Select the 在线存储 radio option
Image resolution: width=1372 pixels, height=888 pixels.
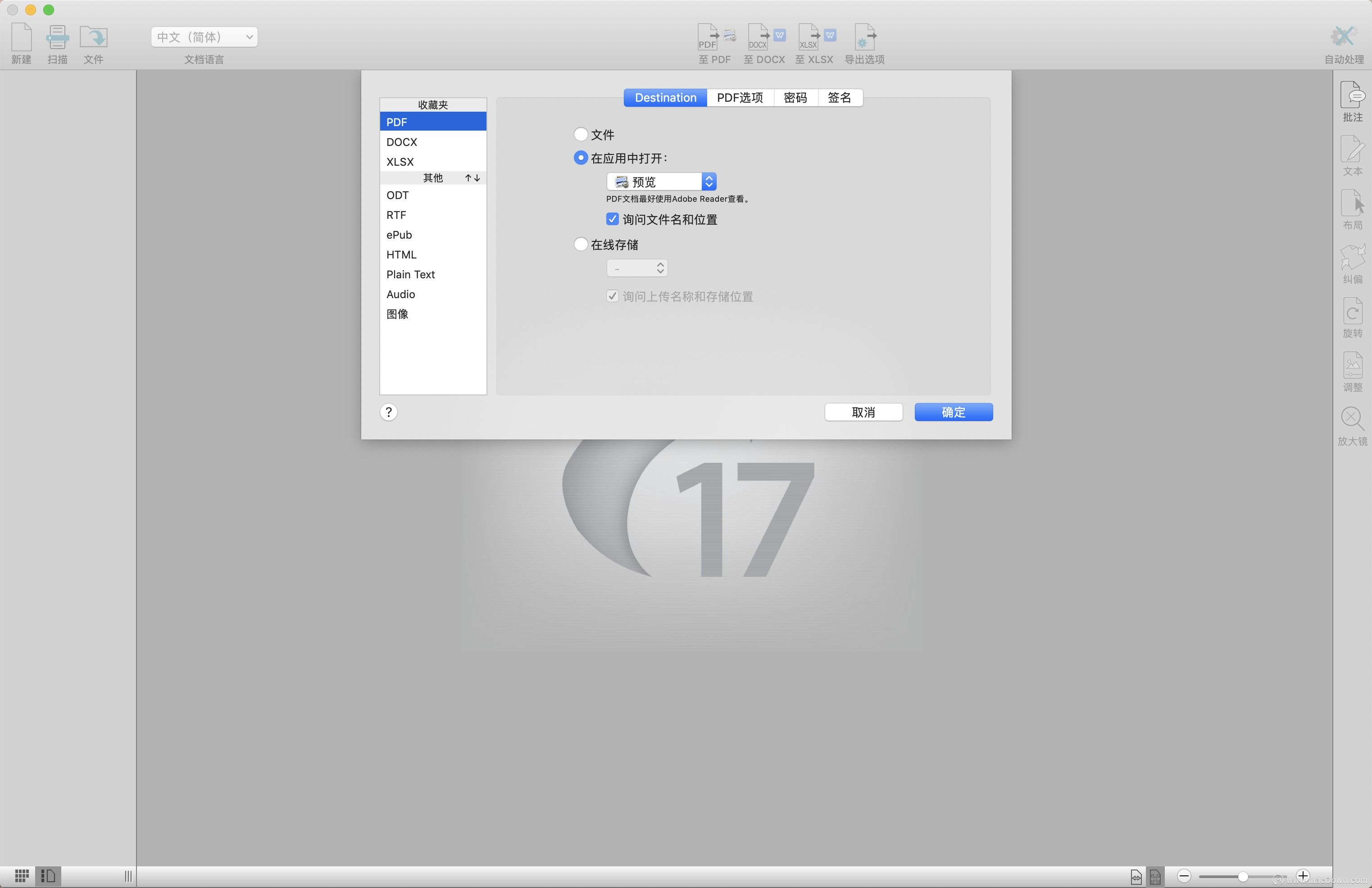click(581, 245)
